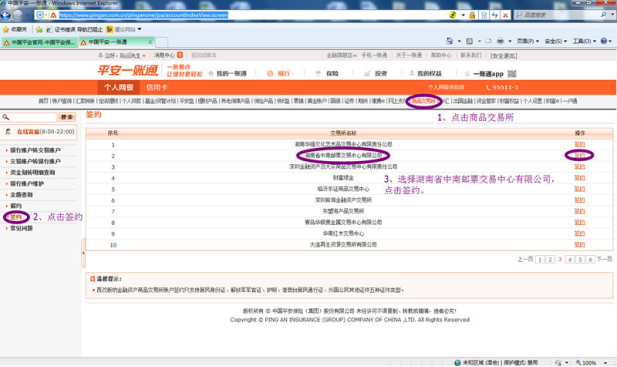Go to page 4 in pagination
The height and width of the screenshot is (367, 617).
coord(570,259)
